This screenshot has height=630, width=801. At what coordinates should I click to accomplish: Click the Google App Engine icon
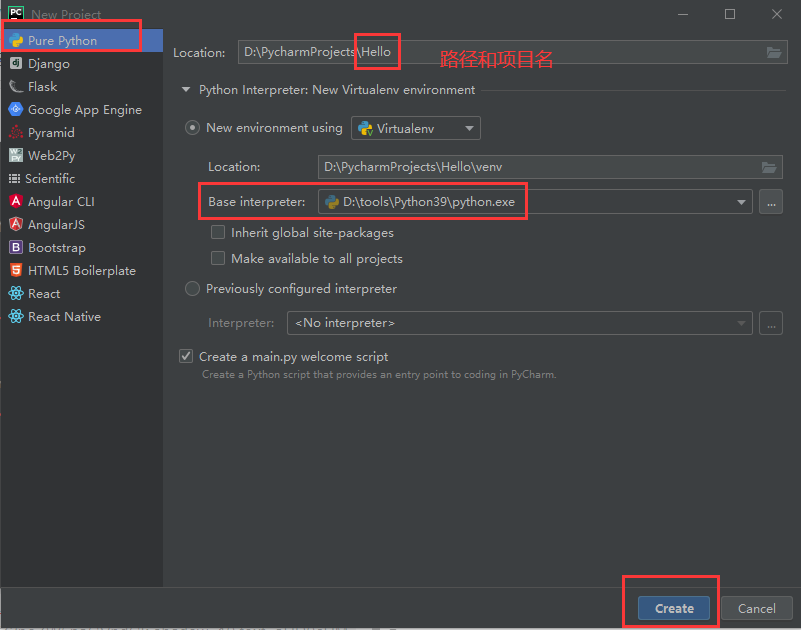pos(16,109)
